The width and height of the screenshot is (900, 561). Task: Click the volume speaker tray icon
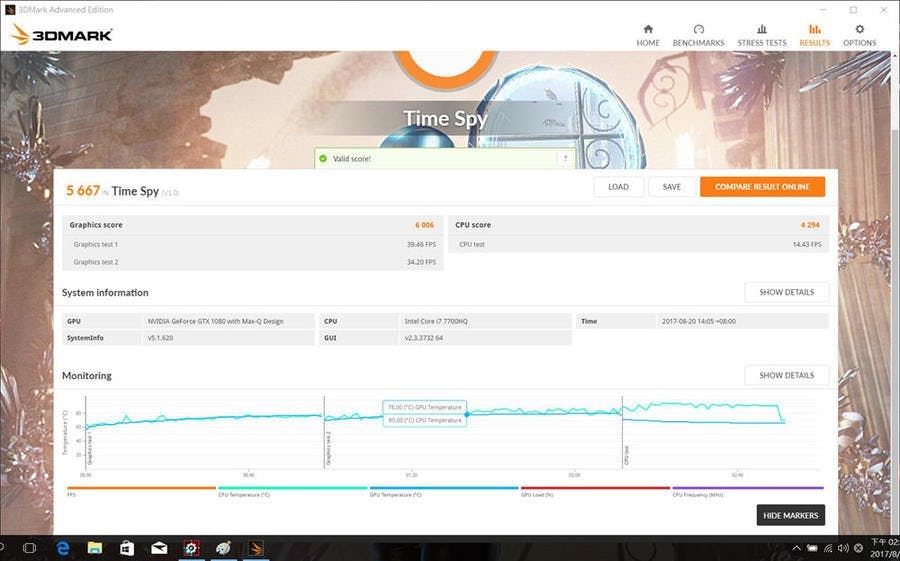coord(843,548)
